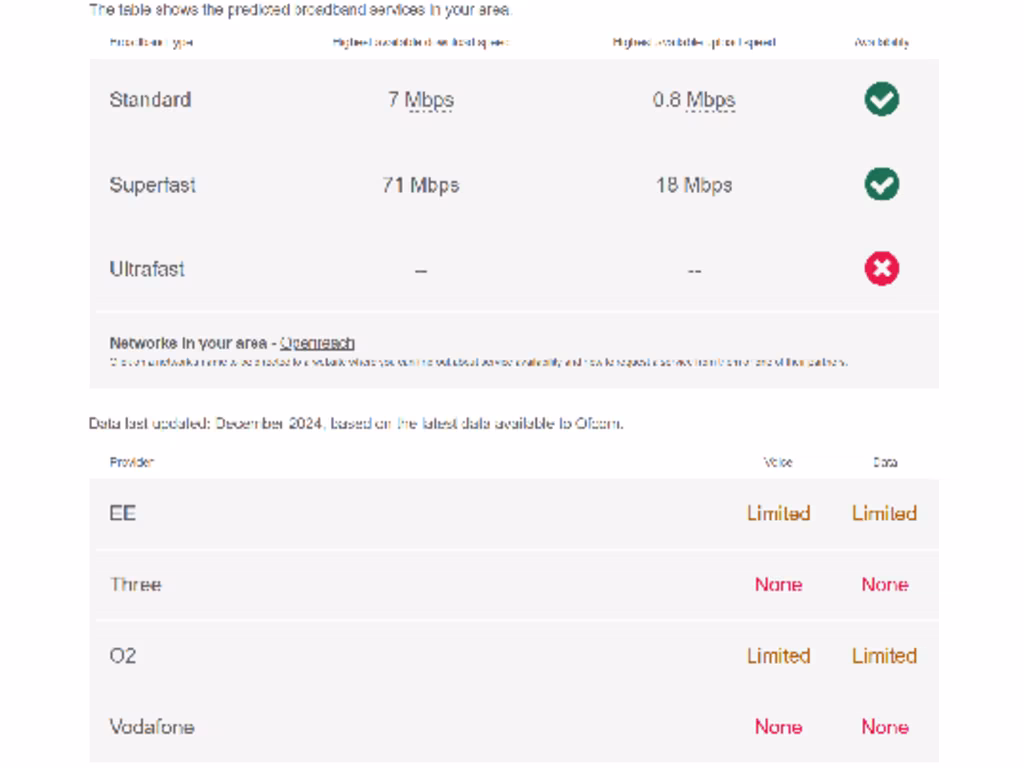The height and width of the screenshot is (768, 1024).
Task: Click Three's None voice coverage status
Action: click(x=778, y=584)
